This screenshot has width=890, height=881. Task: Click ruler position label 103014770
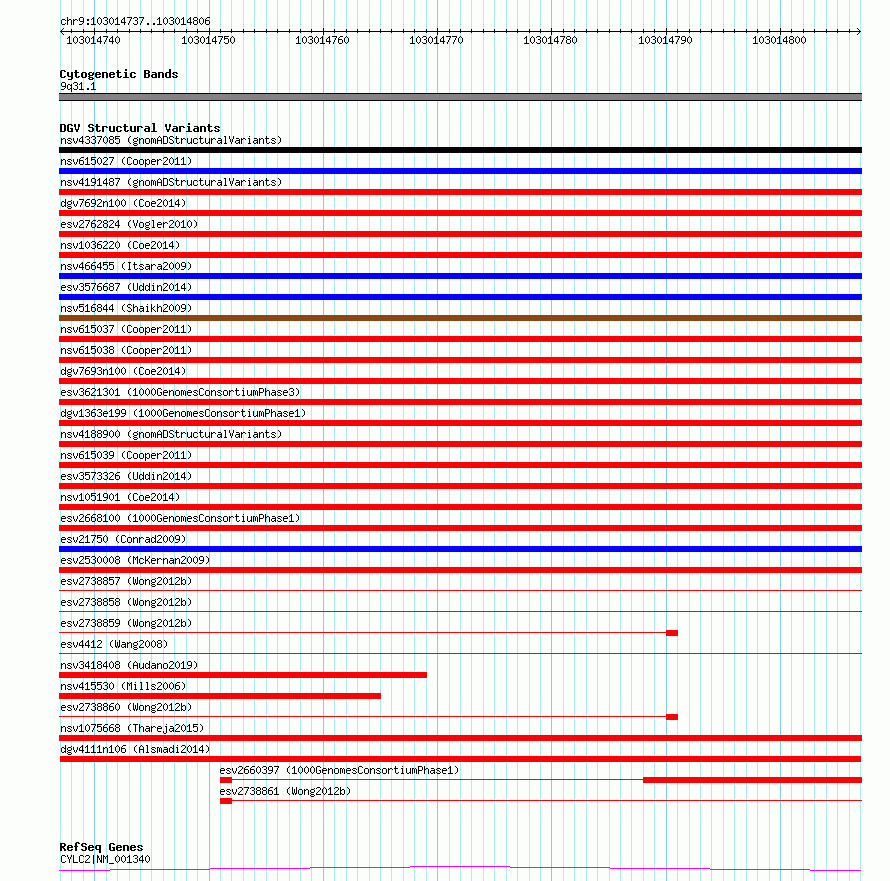pos(436,40)
